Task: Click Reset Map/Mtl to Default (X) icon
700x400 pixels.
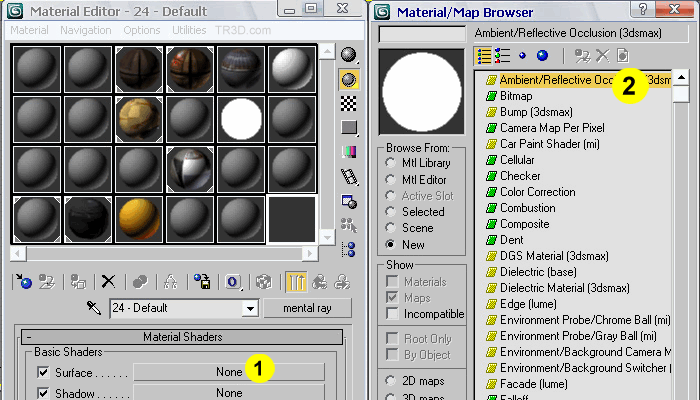Action: [108, 282]
